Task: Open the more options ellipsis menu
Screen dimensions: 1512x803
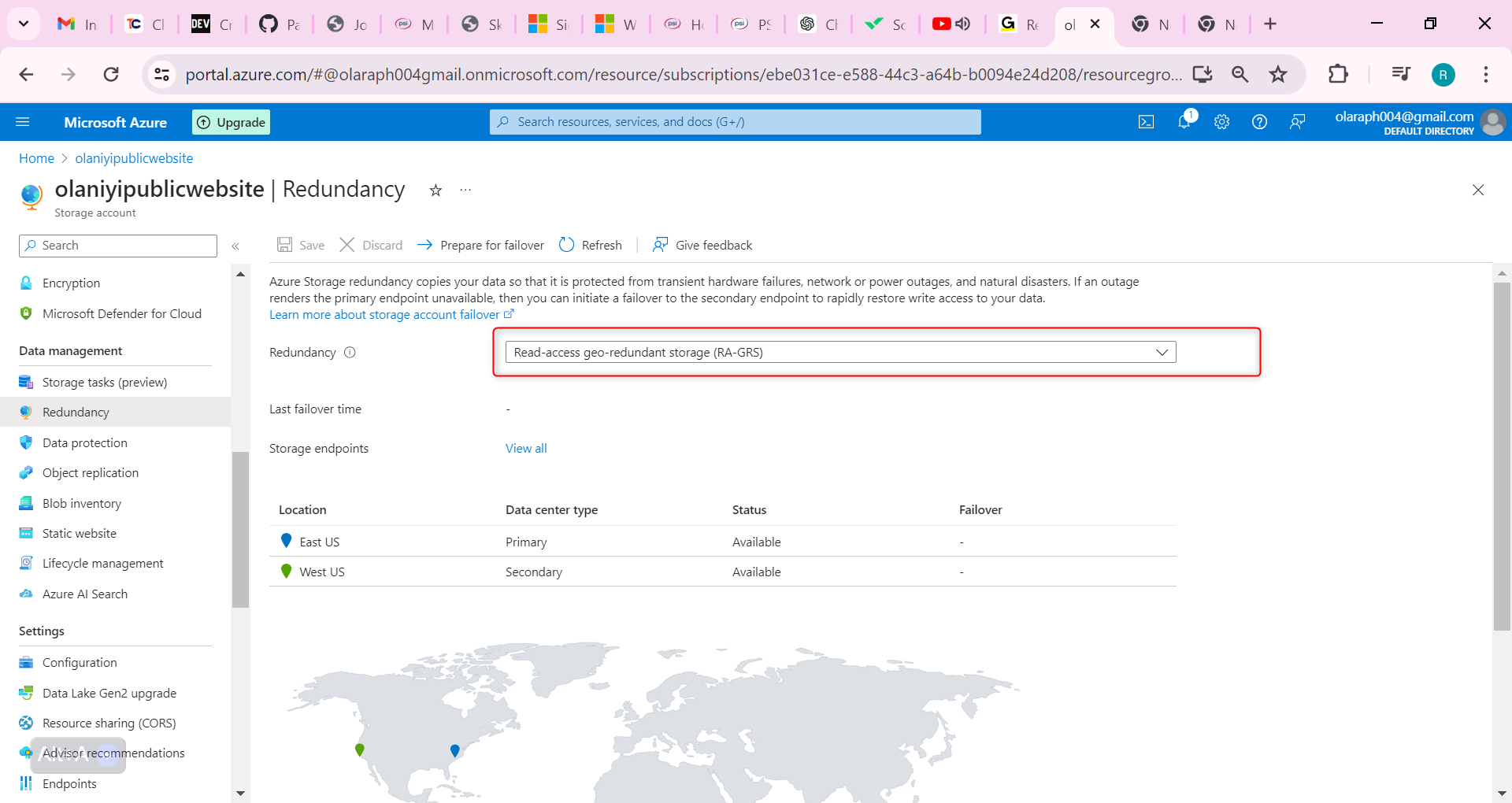Action: (x=465, y=191)
